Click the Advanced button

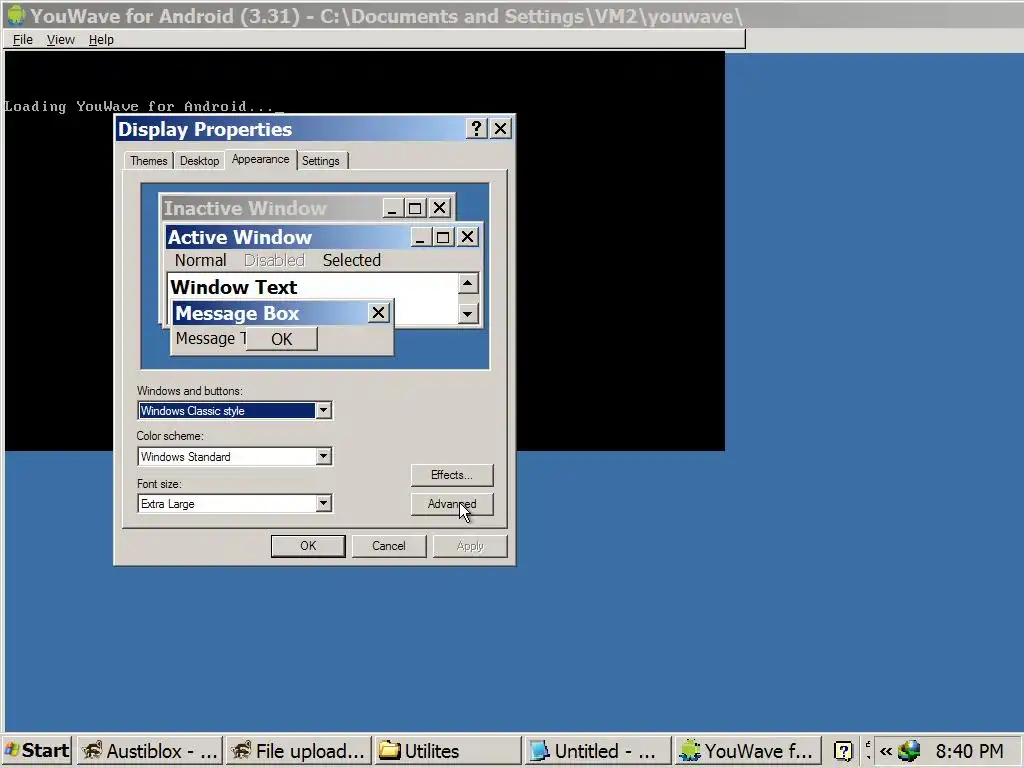click(x=452, y=504)
